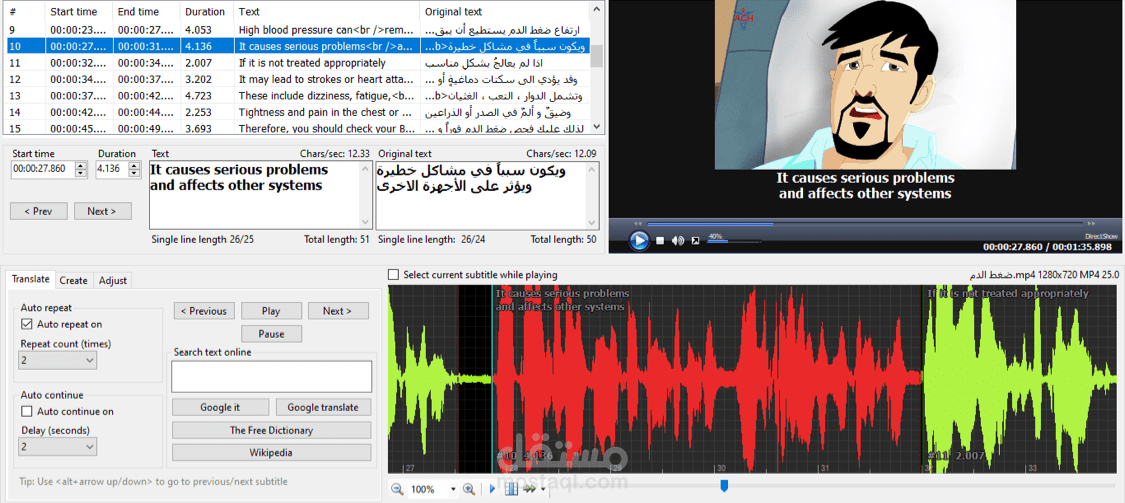The image size is (1125, 503).
Task: Click the Google translate button
Action: click(323, 407)
